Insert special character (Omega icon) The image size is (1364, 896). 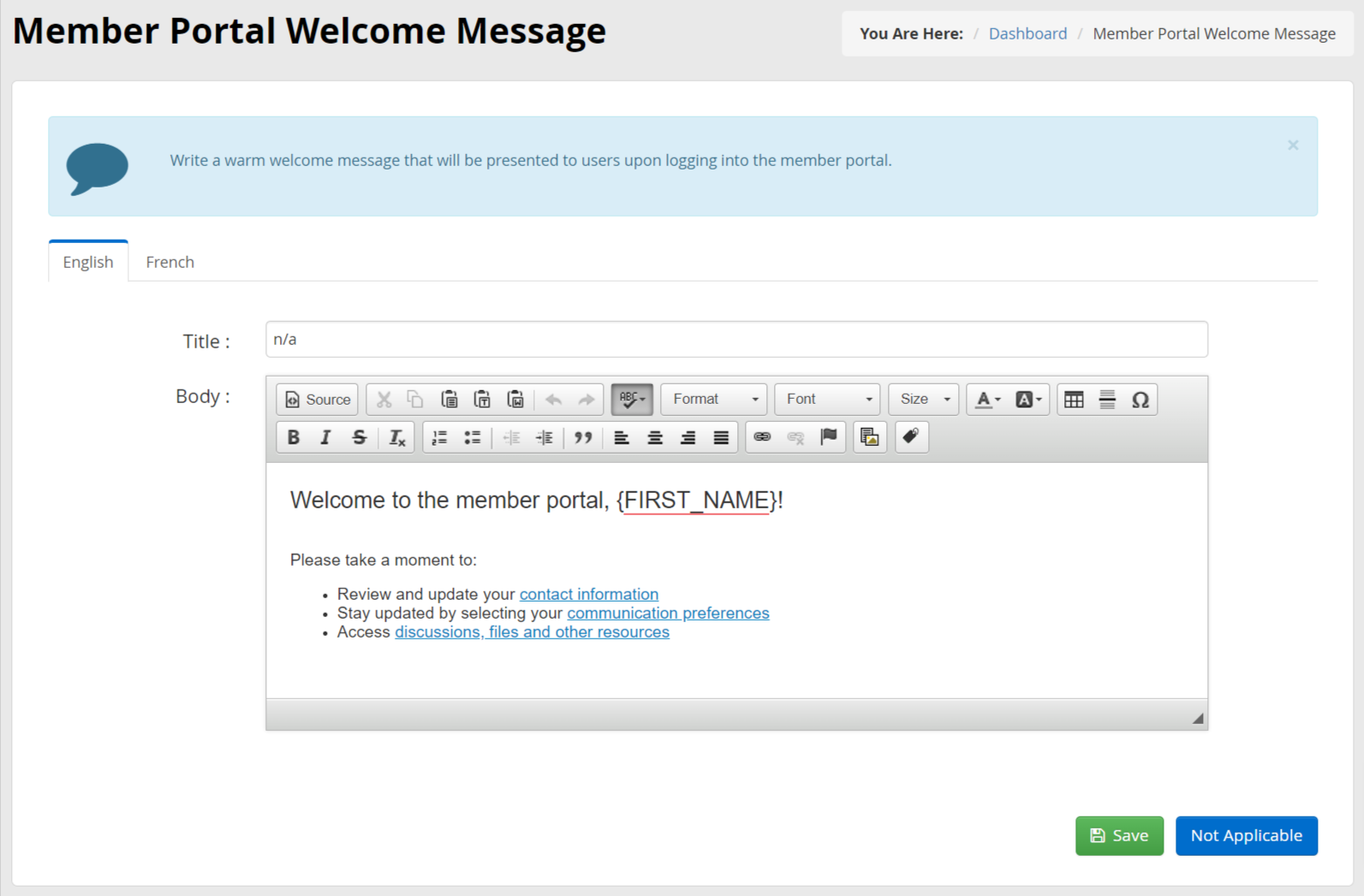coord(1140,400)
